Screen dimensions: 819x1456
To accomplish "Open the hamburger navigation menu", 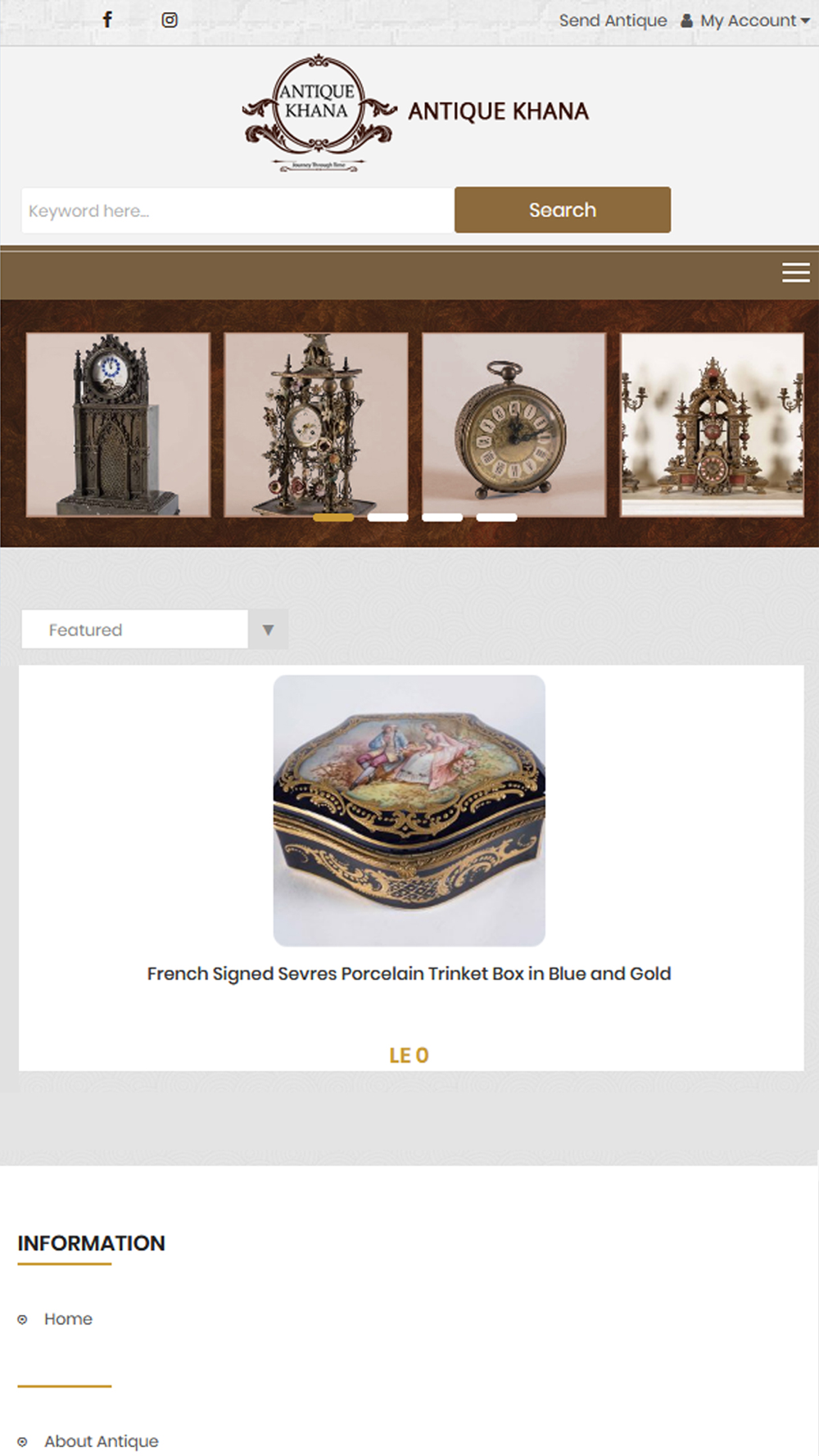I will pos(795,273).
